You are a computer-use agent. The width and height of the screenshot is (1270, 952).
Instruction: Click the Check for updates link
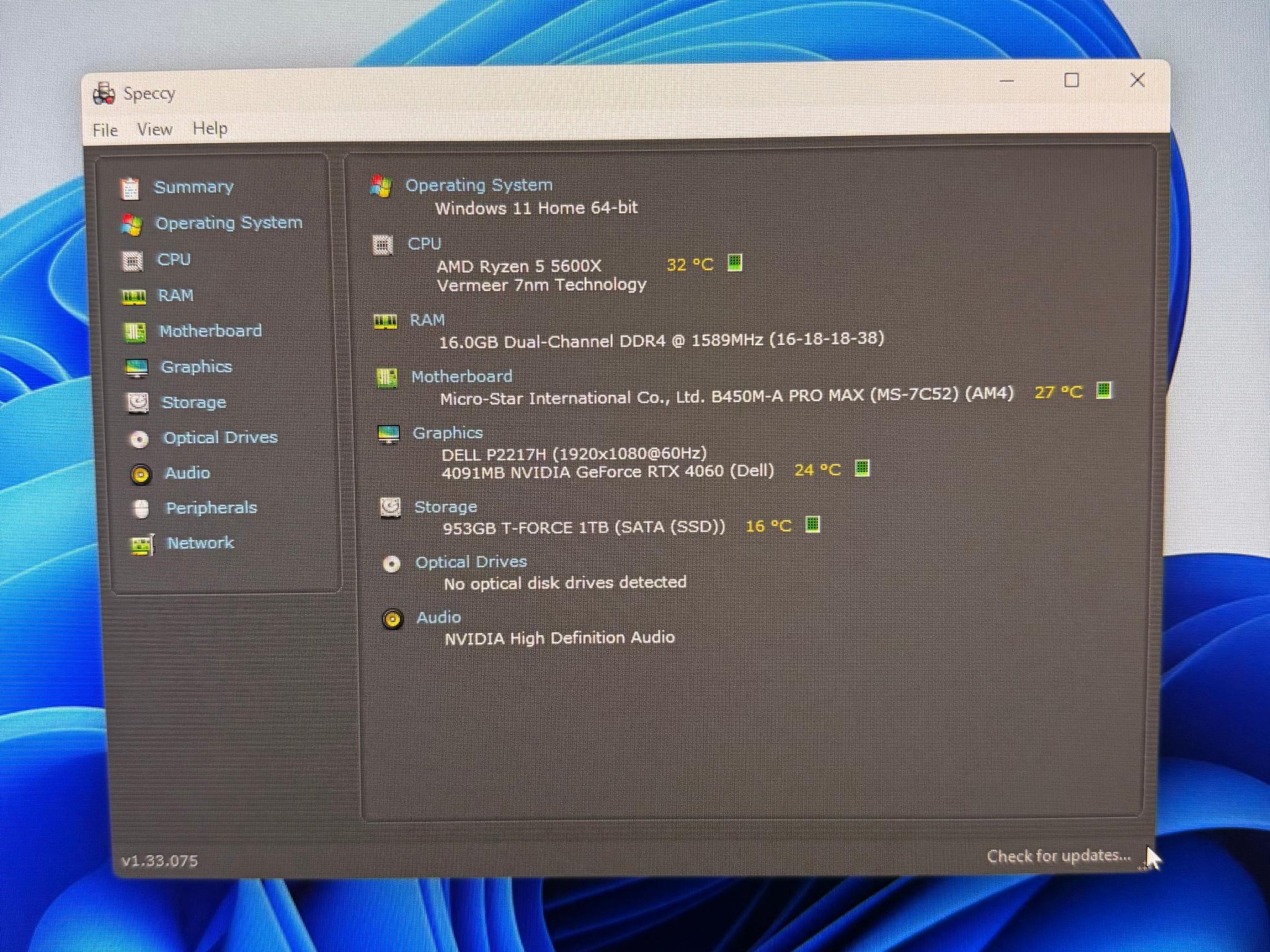[x=1059, y=857]
